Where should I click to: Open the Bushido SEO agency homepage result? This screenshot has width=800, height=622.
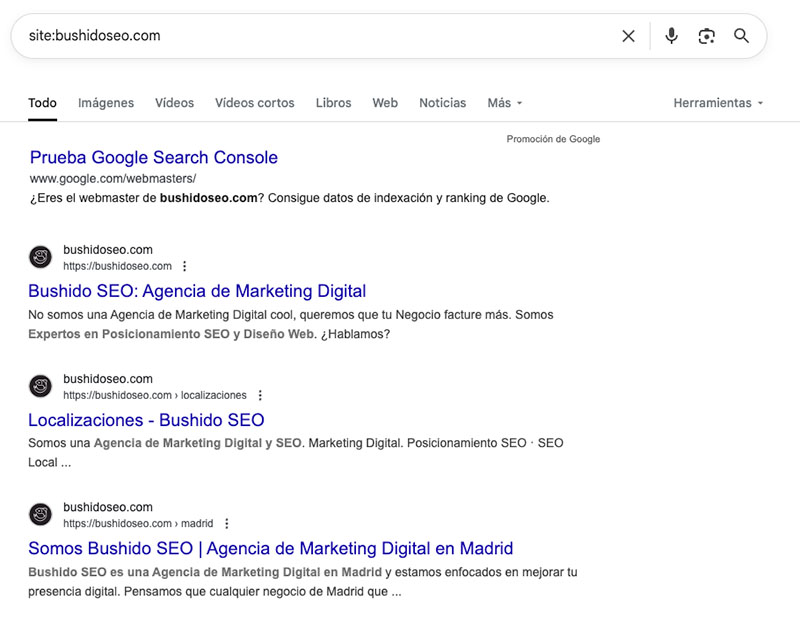(197, 291)
